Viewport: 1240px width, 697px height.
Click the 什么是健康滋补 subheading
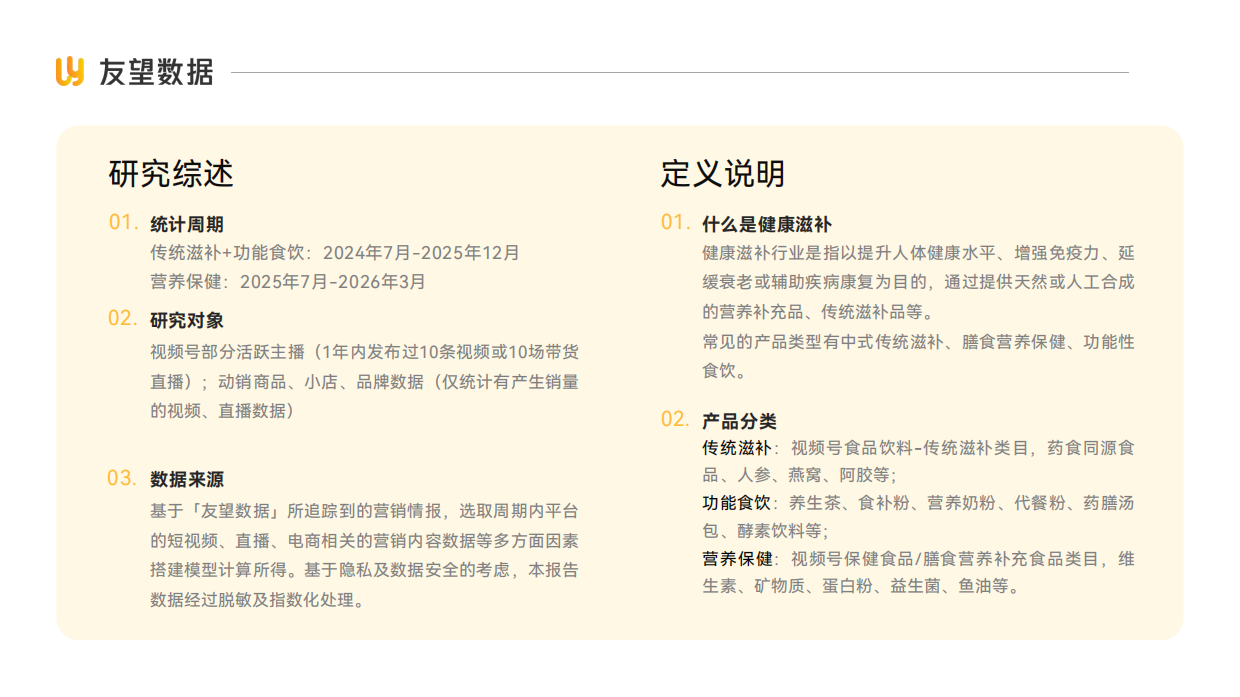point(767,225)
